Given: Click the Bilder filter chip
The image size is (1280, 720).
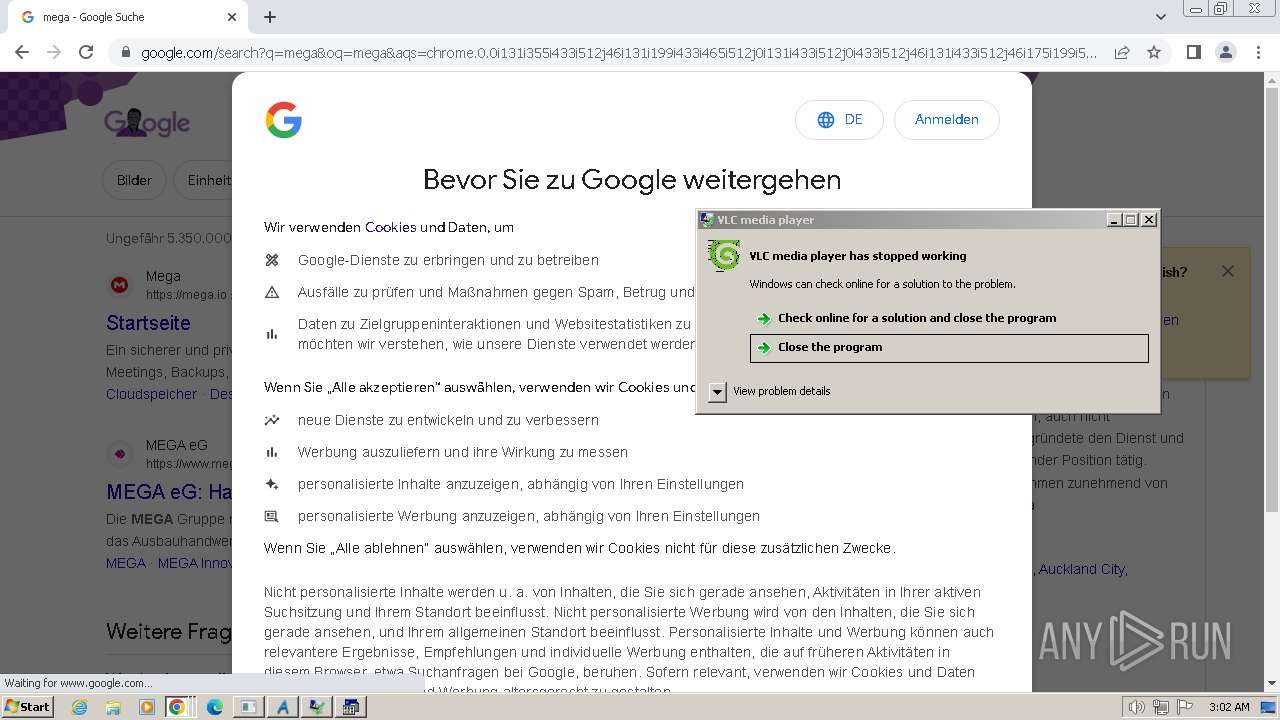Looking at the screenshot, I should pos(134,180).
